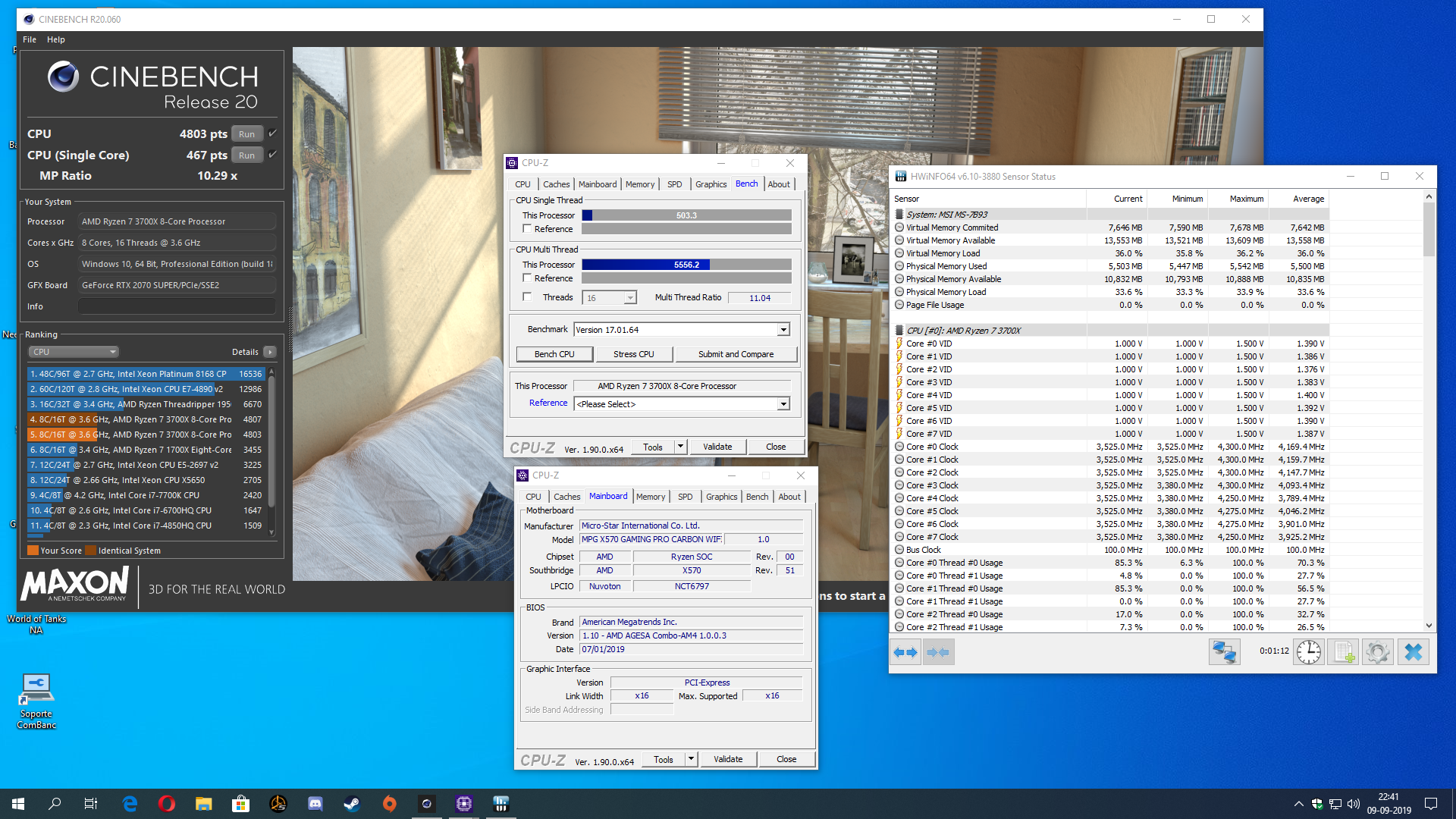Open HWiNFO remote network monitoring icon

point(1224,652)
